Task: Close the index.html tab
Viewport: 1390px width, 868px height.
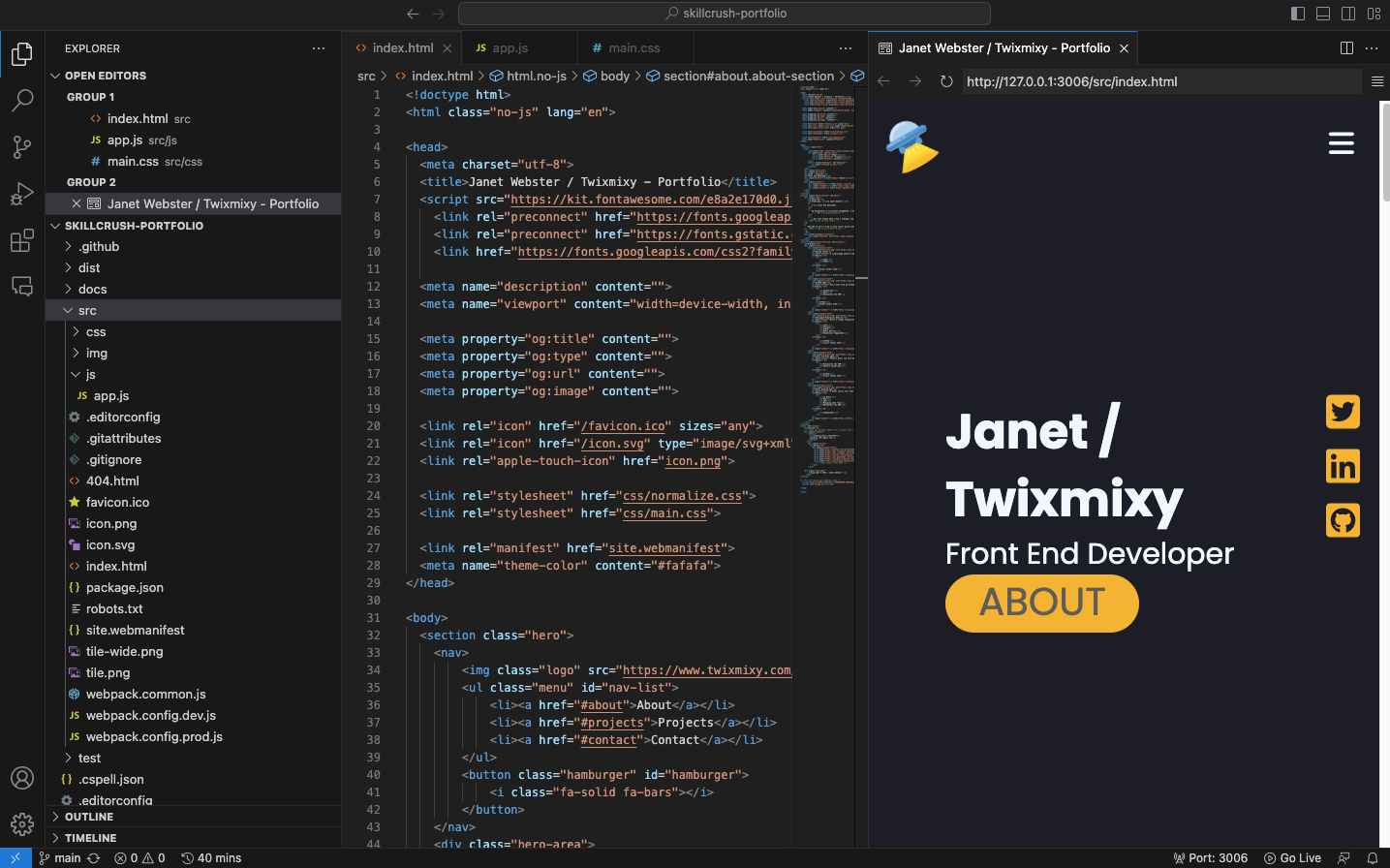Action: click(447, 48)
